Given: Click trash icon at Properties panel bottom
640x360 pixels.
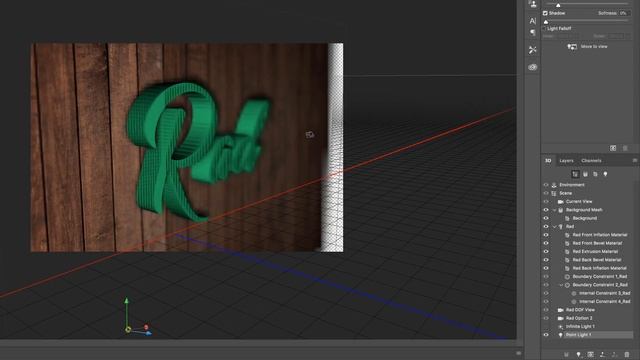Looking at the screenshot, I should coord(625,148).
